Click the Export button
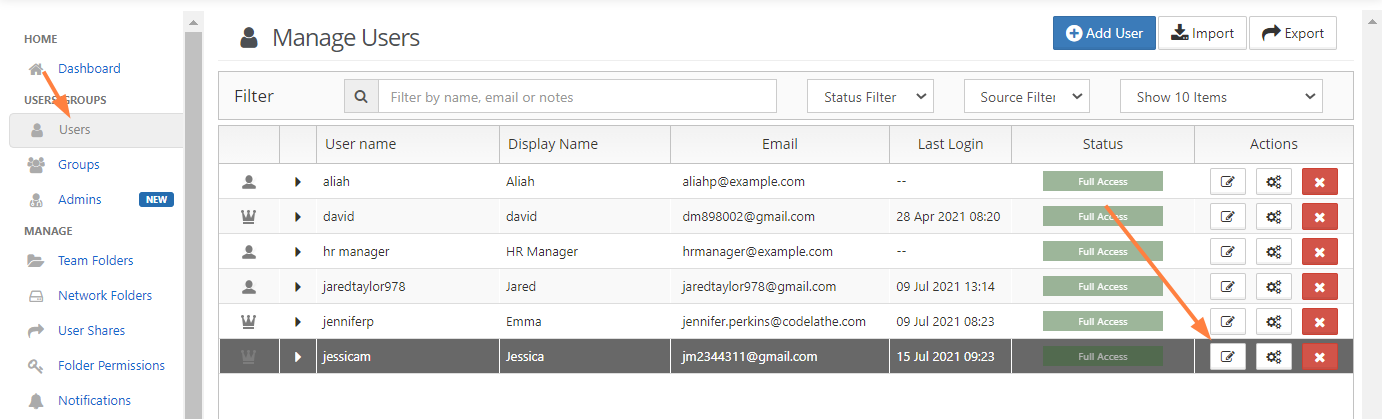This screenshot has width=1382, height=419. [1292, 33]
